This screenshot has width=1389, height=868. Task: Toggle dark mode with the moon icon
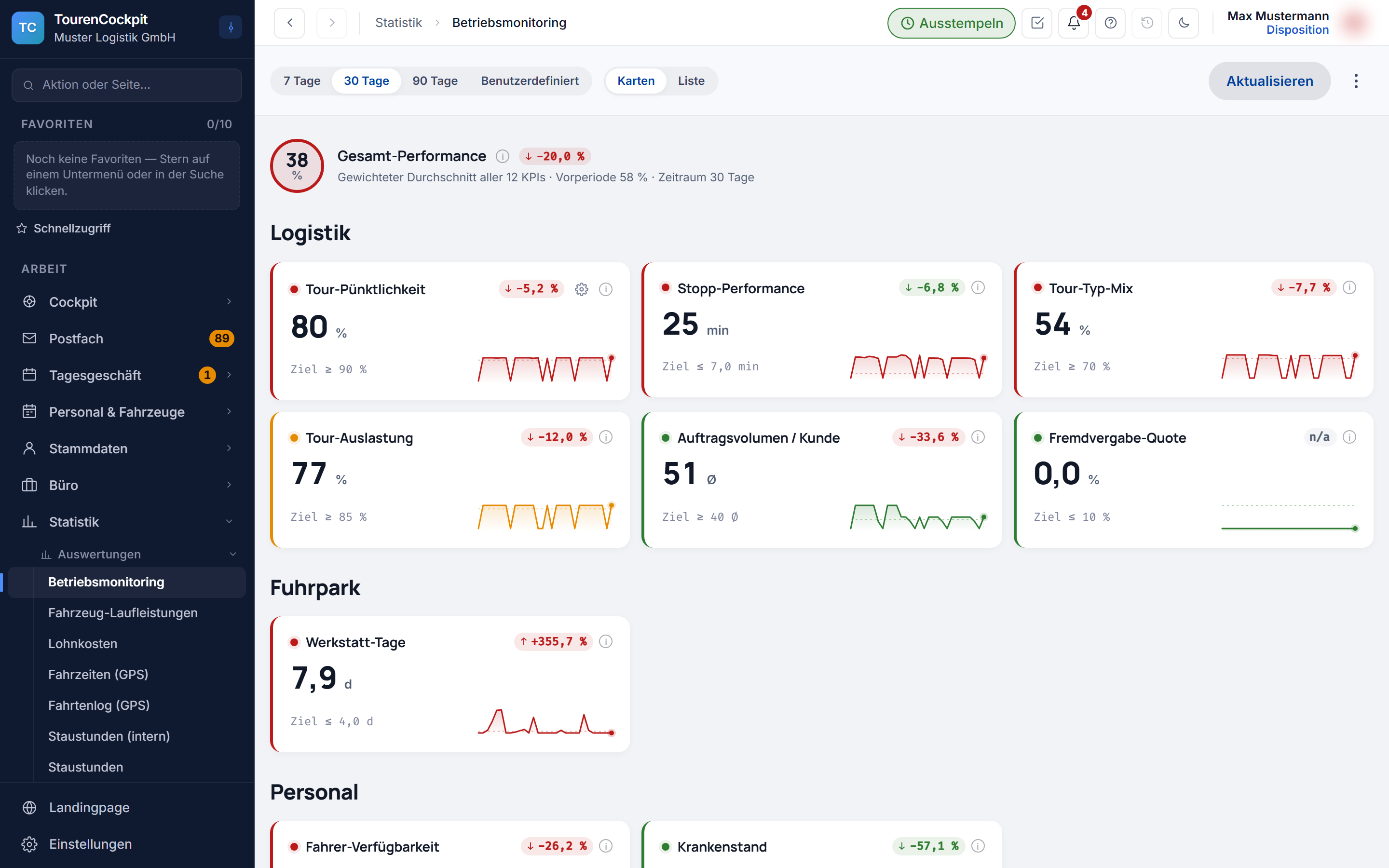click(1184, 23)
